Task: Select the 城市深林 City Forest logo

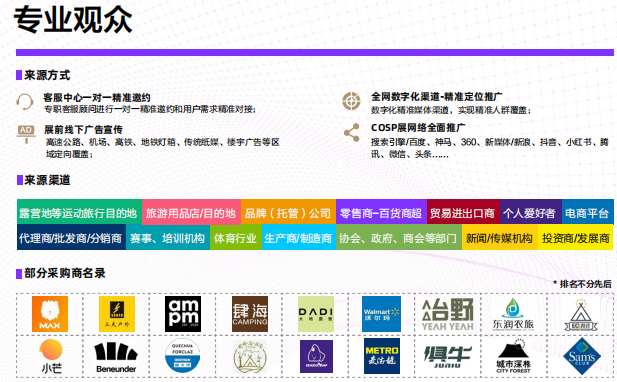Action: (514, 356)
